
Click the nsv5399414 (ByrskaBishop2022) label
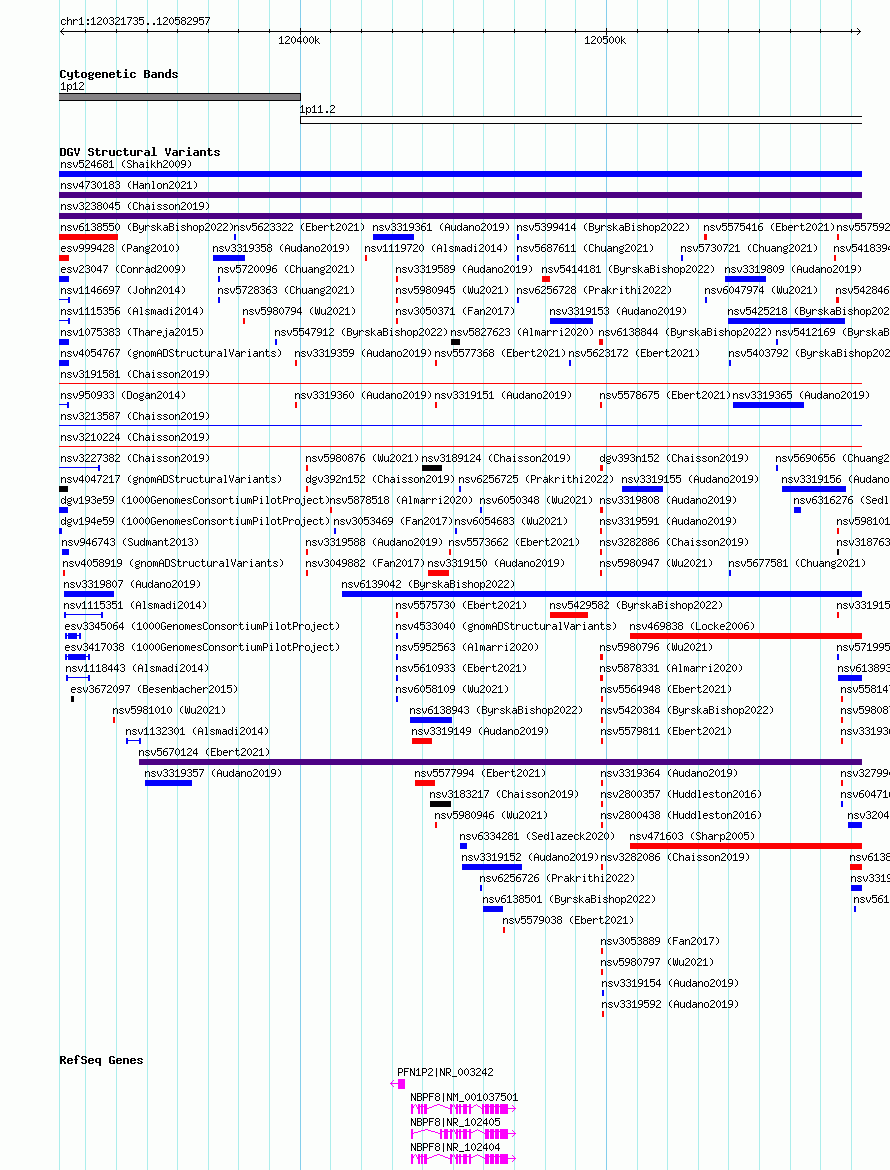(x=604, y=227)
